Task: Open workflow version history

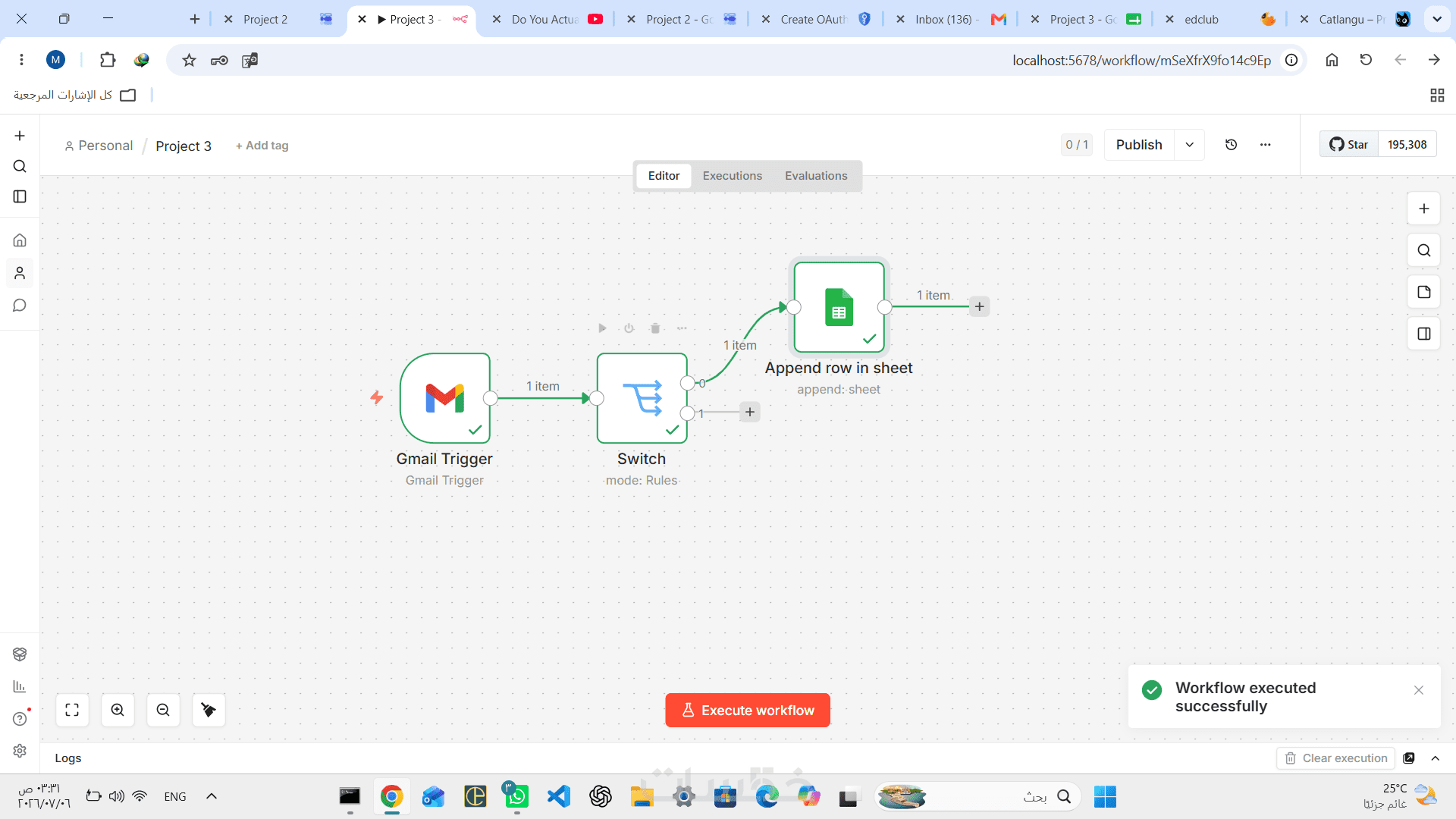Action: [1232, 145]
